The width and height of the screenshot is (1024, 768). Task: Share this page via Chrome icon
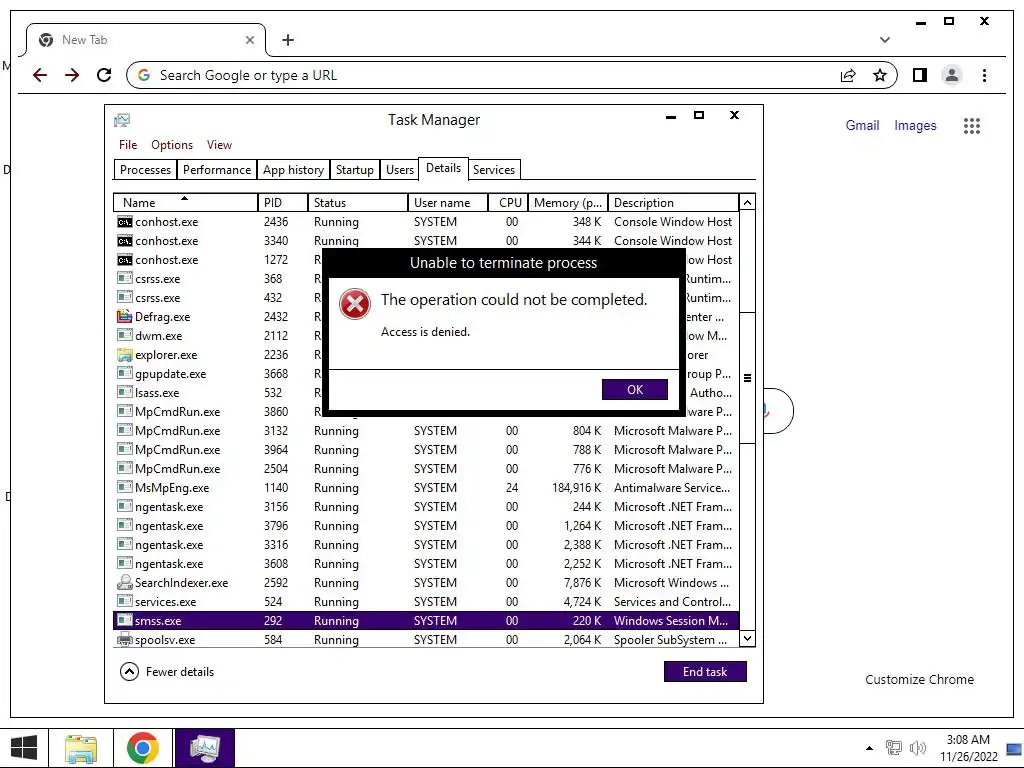(x=848, y=75)
